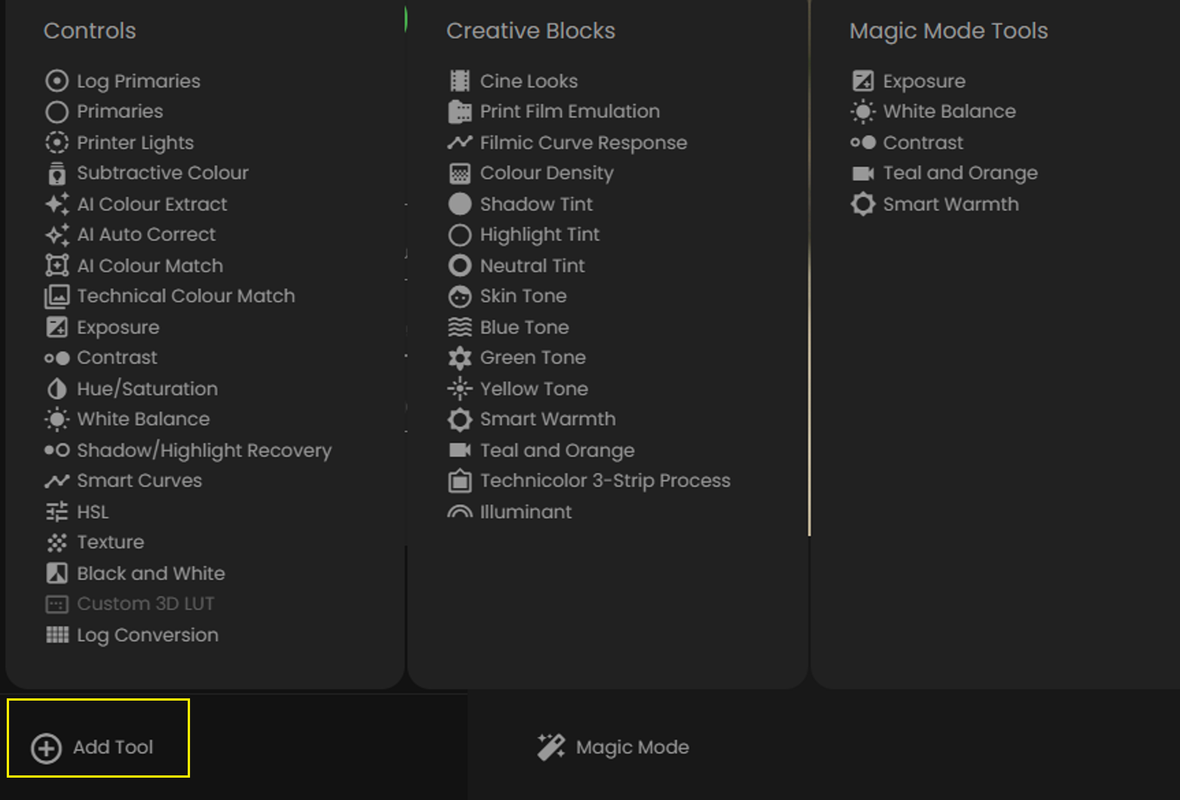The width and height of the screenshot is (1180, 800).
Task: Click the AI Colour Extract sparkle icon
Action: pos(56,204)
